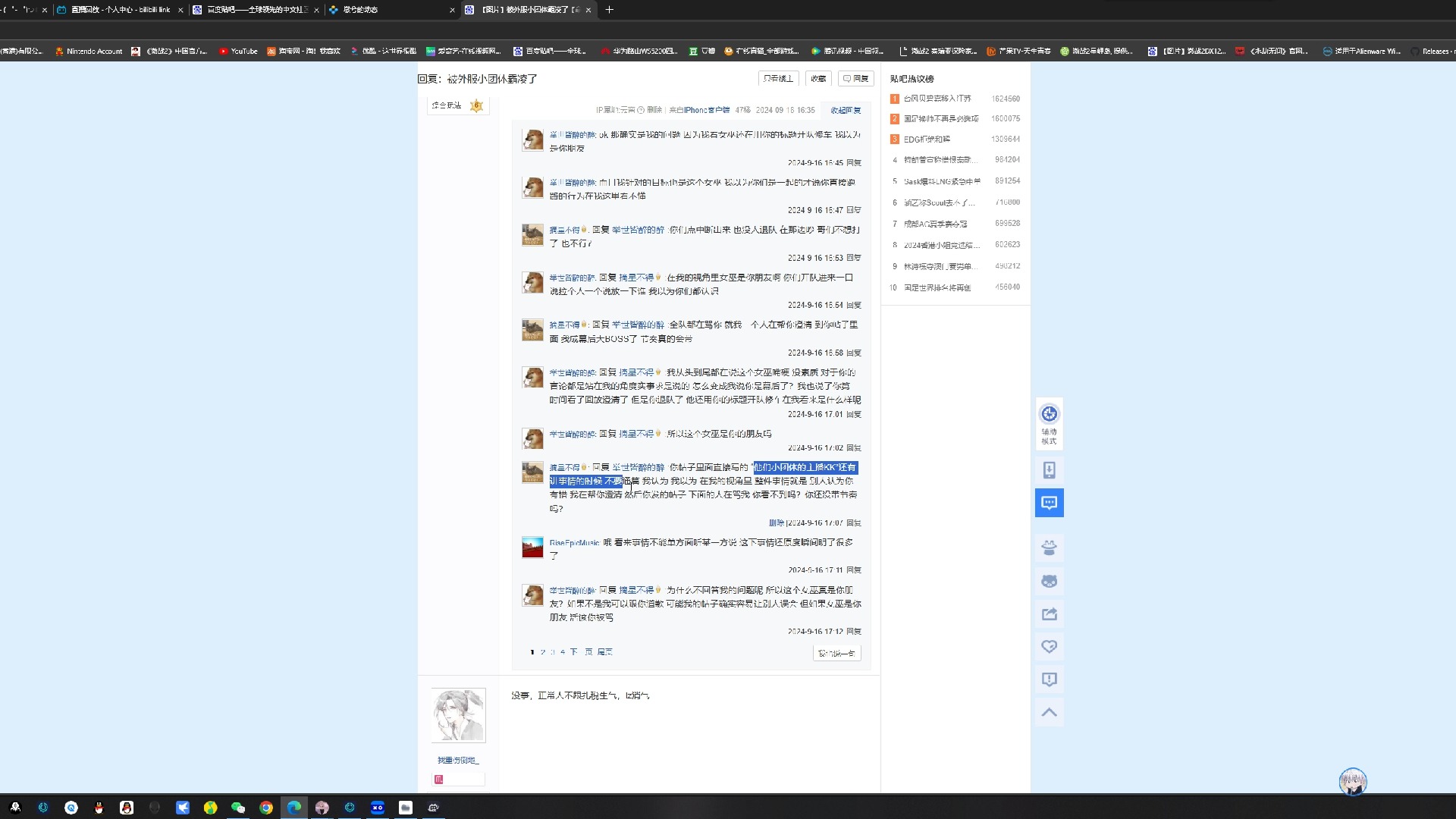This screenshot has width=1456, height=819.
Task: Go to page 2 of replies
Action: pyautogui.click(x=543, y=652)
